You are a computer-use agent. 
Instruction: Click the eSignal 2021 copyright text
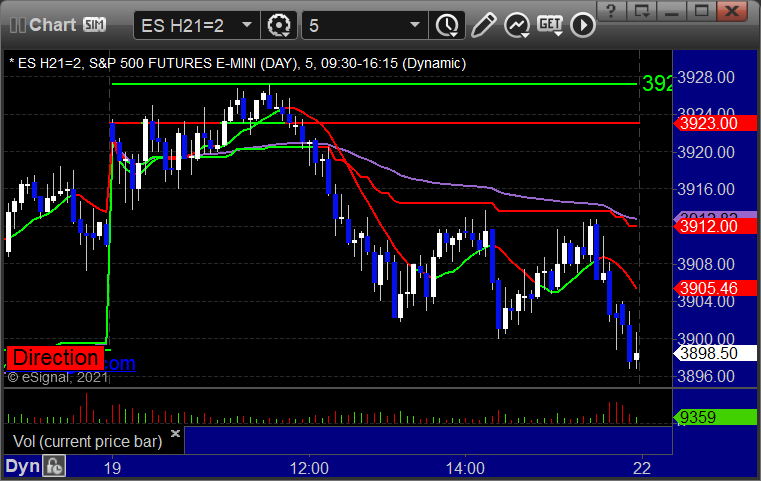click(57, 377)
